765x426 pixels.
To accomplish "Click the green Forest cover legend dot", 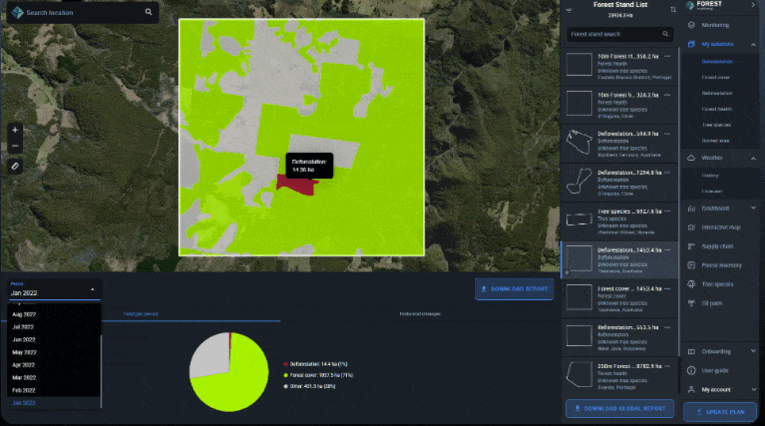I will tap(286, 375).
